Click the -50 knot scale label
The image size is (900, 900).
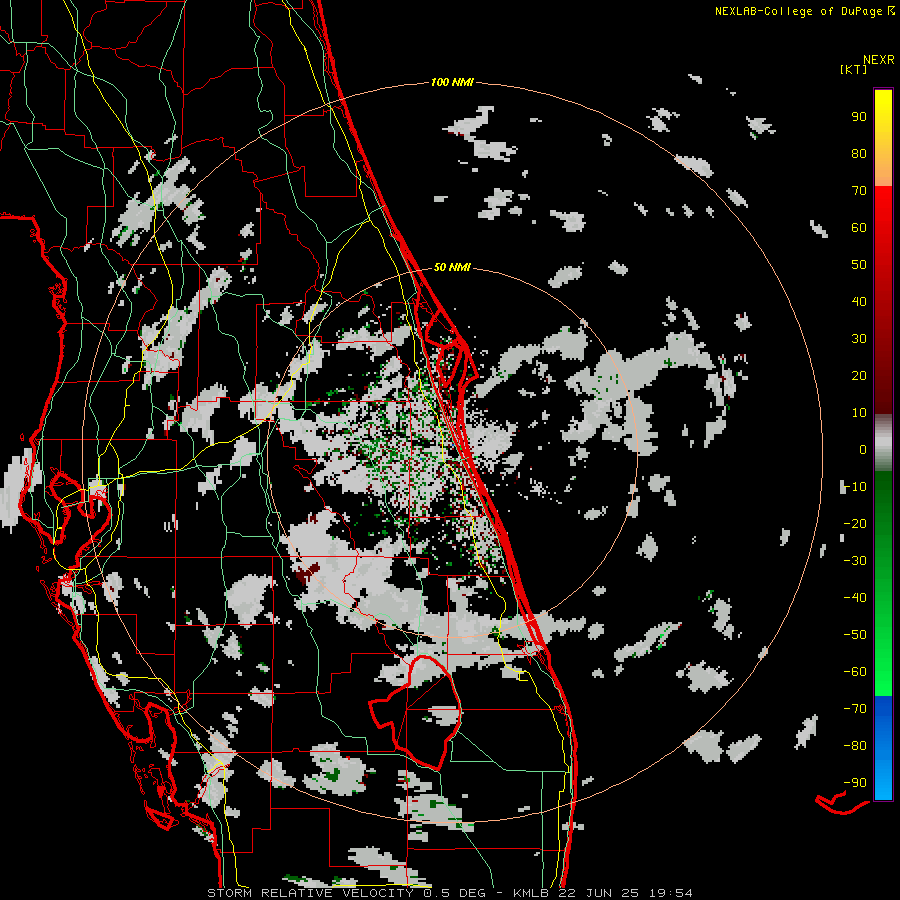pyautogui.click(x=855, y=635)
